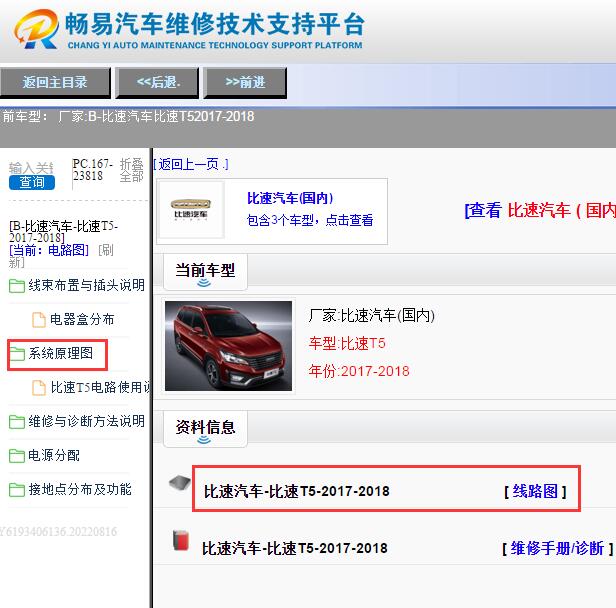Screen dimensions: 616x608
Task: Expand 系统原理图 tree item
Action: tap(60, 353)
